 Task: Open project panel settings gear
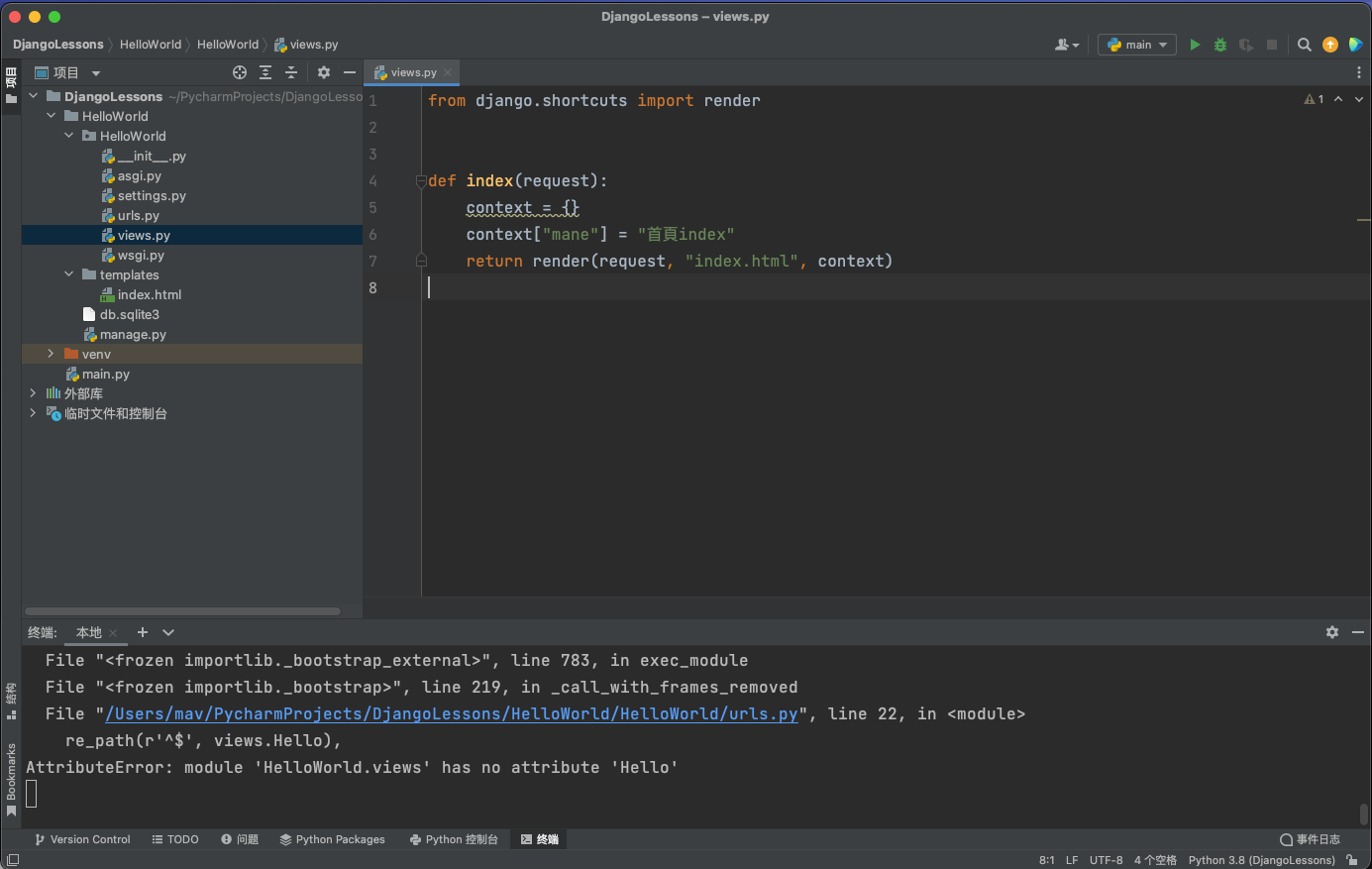324,72
